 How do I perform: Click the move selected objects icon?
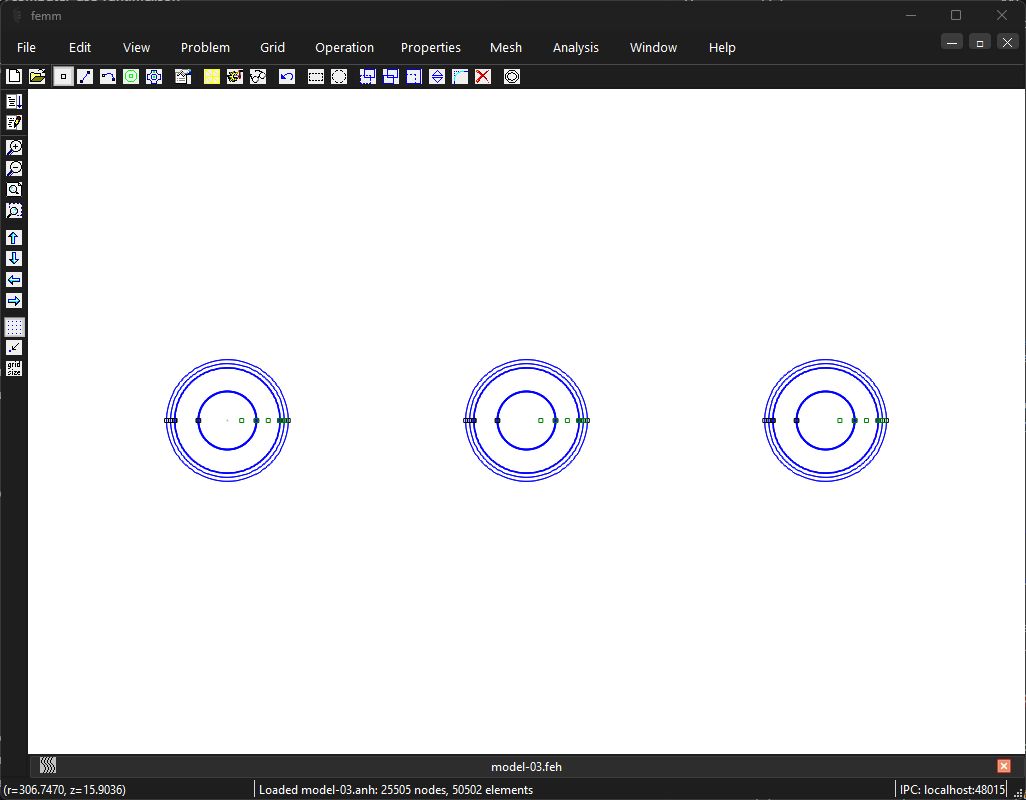[x=368, y=77]
